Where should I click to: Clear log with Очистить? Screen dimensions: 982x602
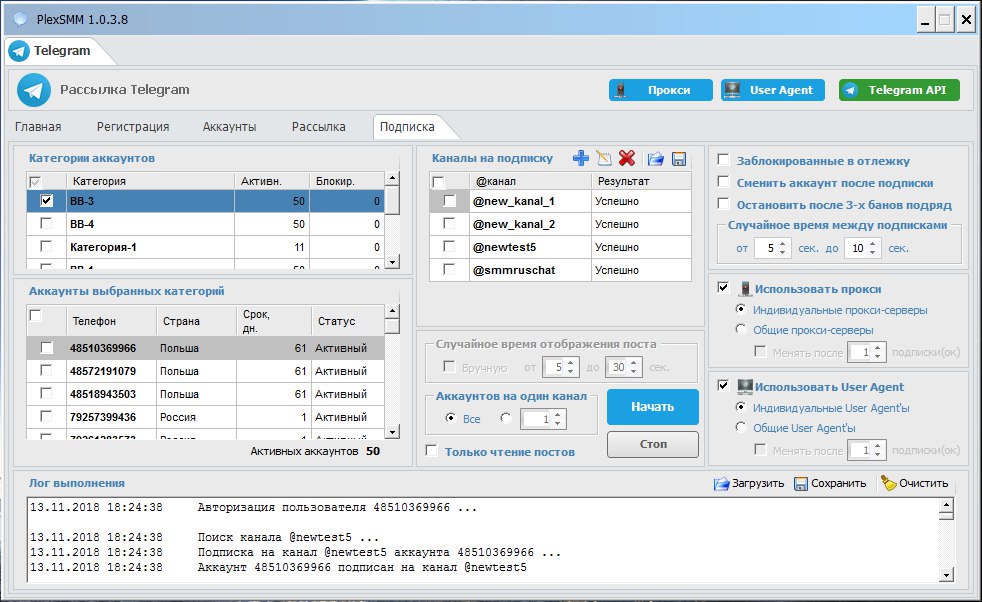coord(915,483)
